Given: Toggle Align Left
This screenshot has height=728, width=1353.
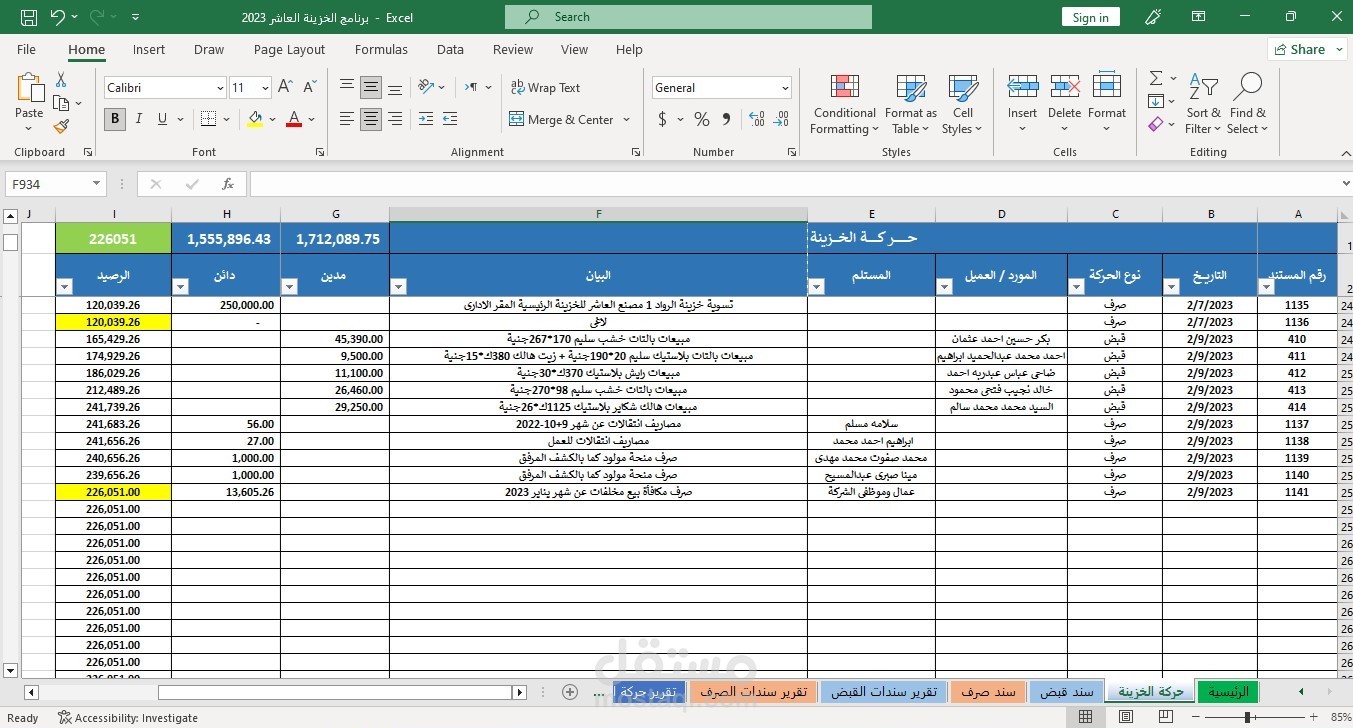Looking at the screenshot, I should [347, 119].
